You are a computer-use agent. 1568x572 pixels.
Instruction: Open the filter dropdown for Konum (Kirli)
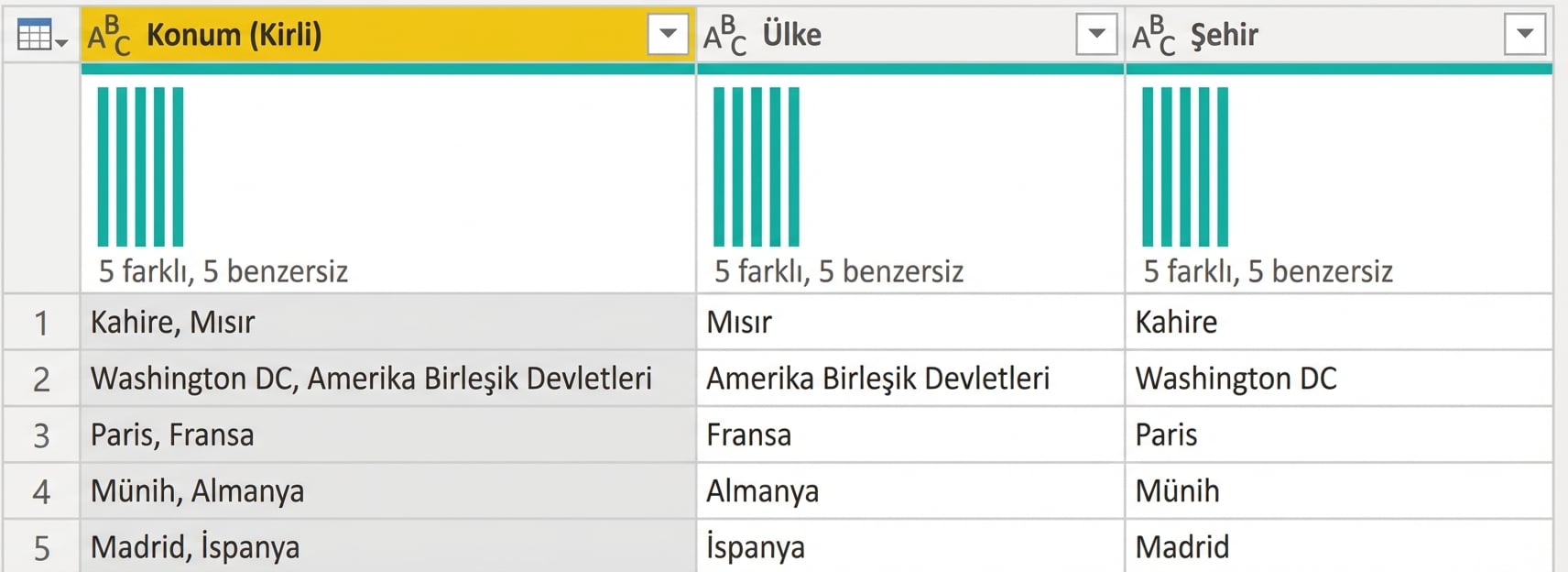coord(668,33)
